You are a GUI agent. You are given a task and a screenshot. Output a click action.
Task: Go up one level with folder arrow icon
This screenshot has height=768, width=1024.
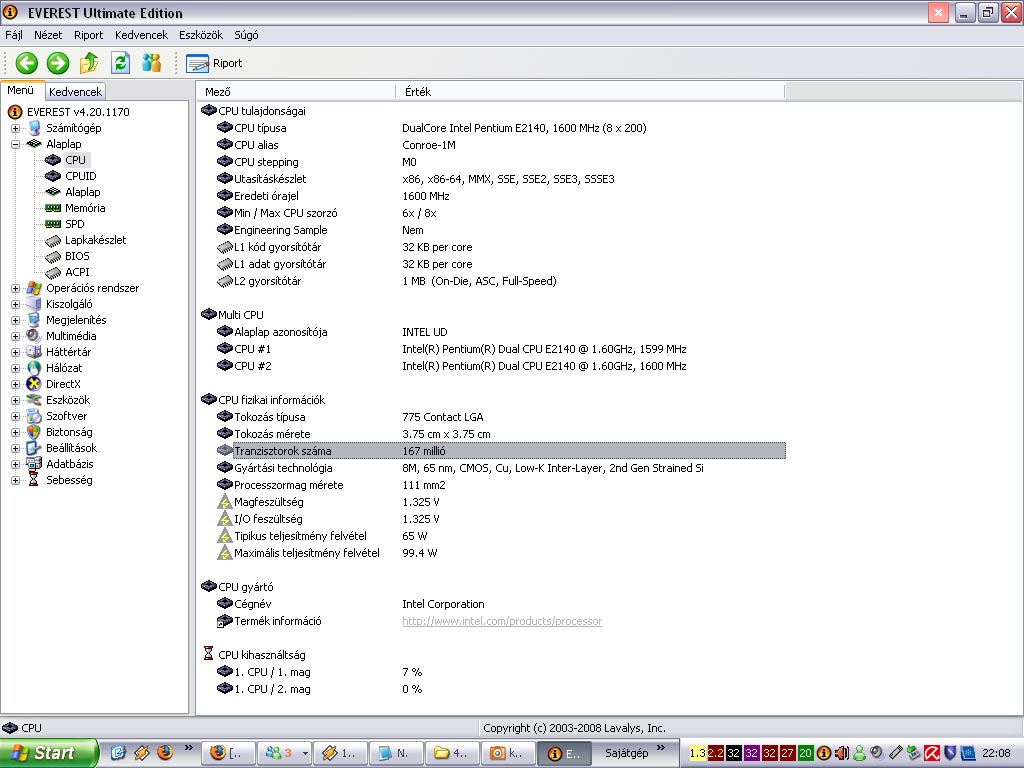[x=89, y=63]
